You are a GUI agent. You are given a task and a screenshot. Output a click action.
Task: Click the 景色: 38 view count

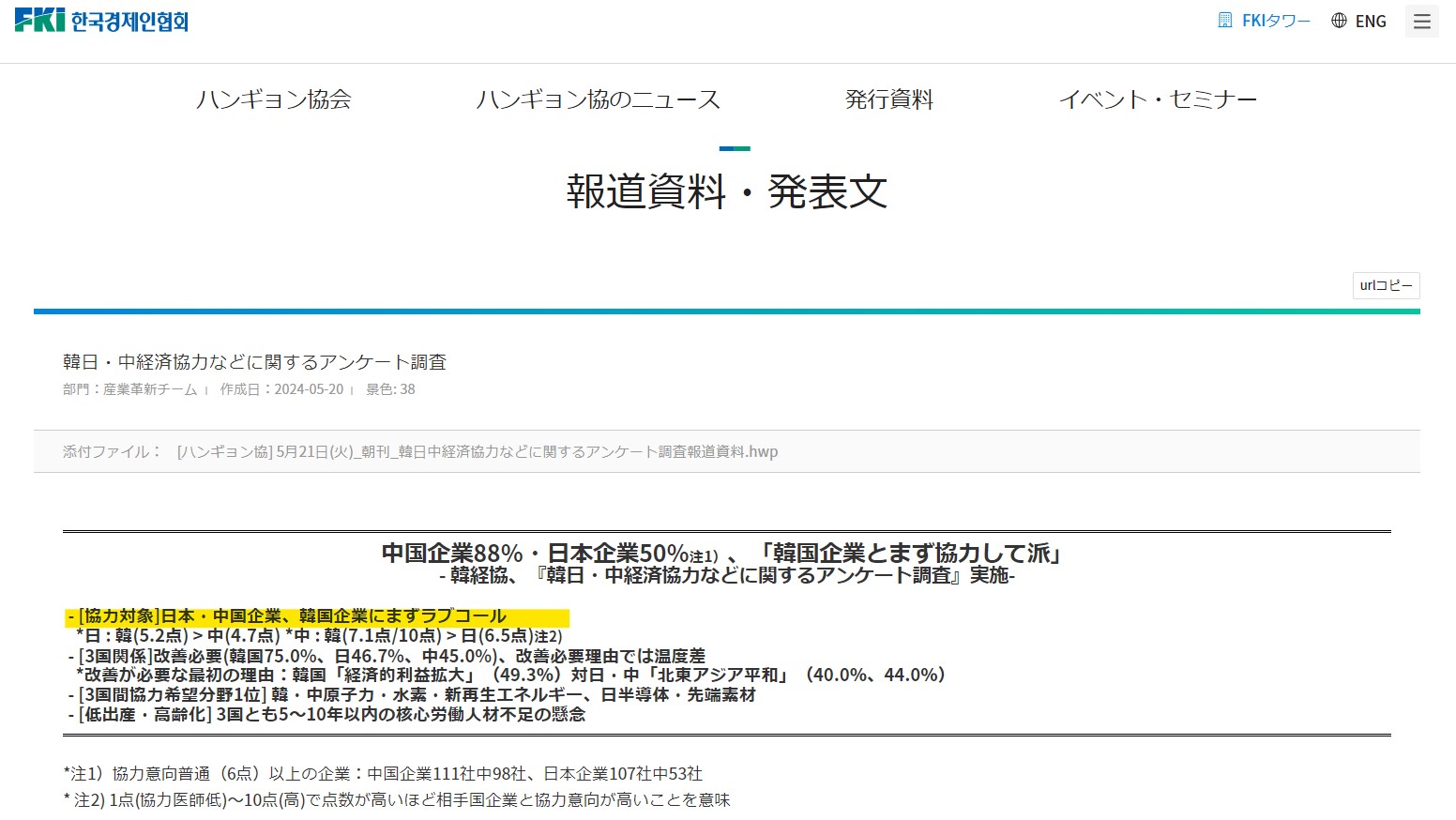click(390, 389)
